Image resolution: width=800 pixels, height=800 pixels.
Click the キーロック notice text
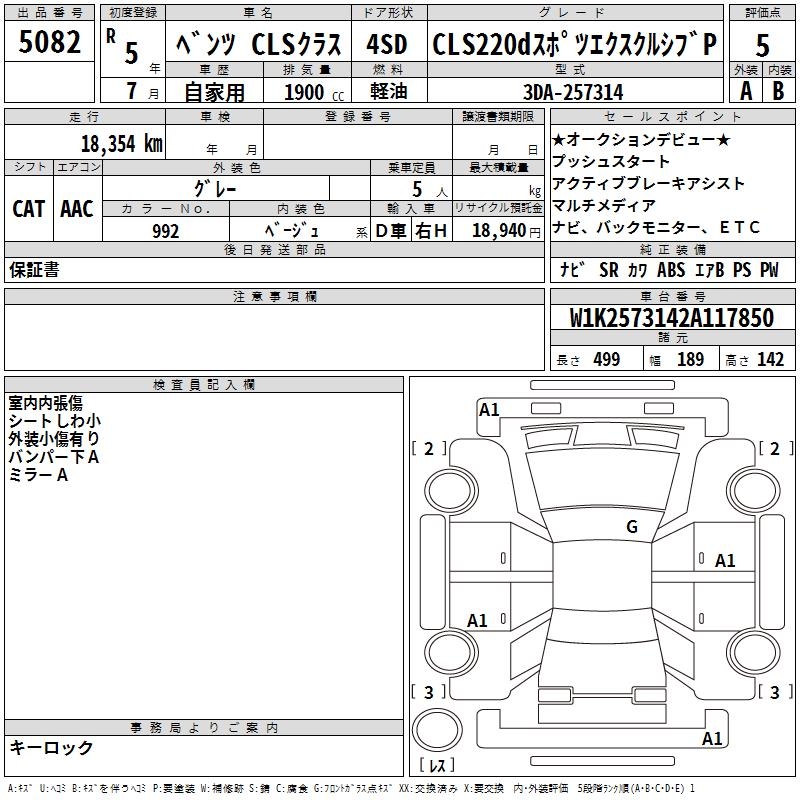point(51,747)
